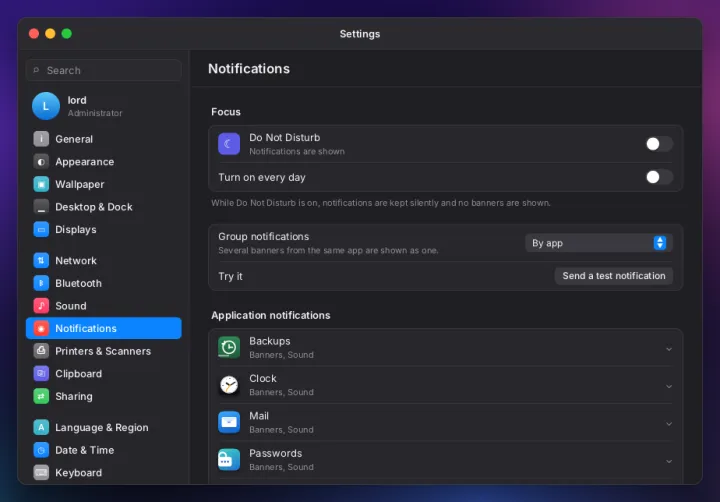
Task: Click the Mail app name text
Action: 259,416
